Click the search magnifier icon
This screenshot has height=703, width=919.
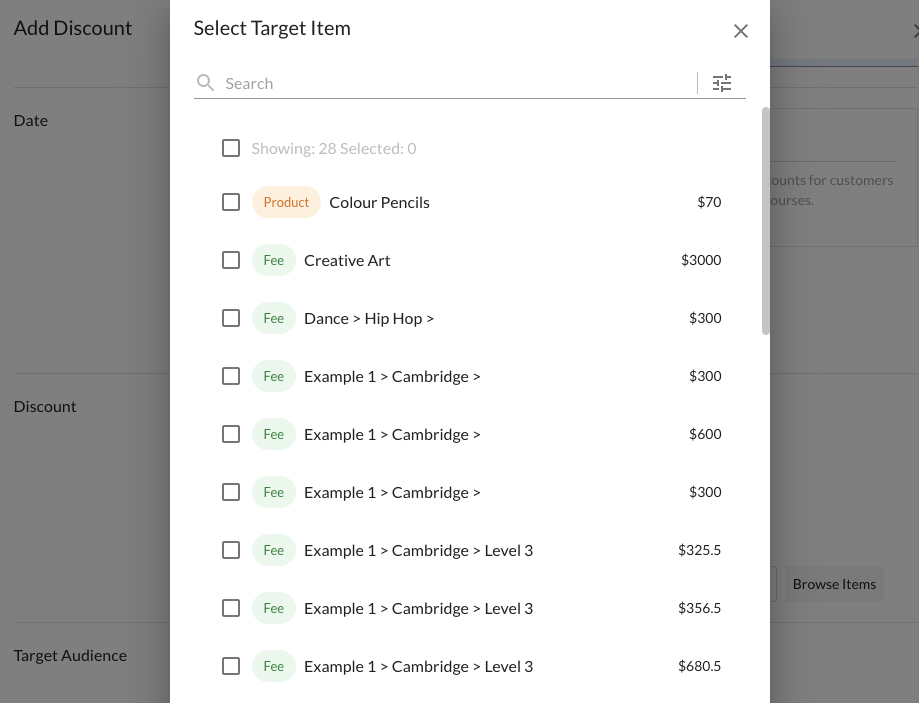point(205,83)
